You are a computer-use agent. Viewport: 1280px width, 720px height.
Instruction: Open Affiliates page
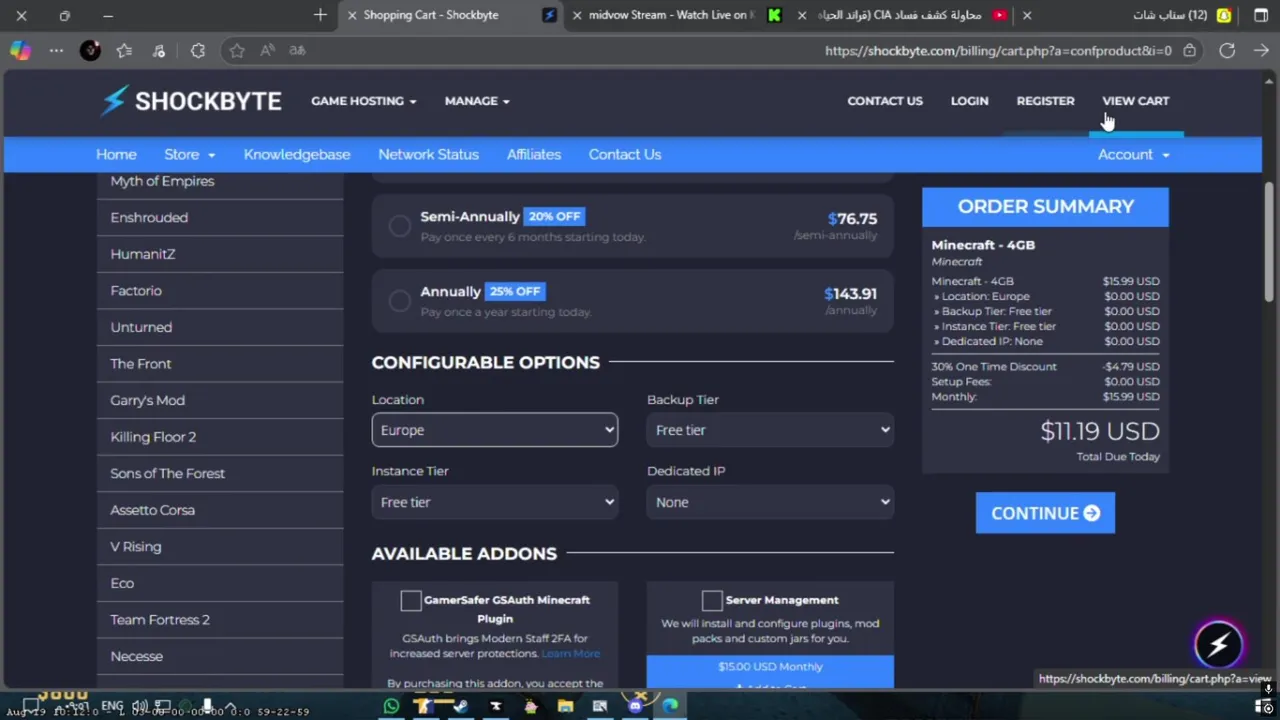(x=534, y=155)
